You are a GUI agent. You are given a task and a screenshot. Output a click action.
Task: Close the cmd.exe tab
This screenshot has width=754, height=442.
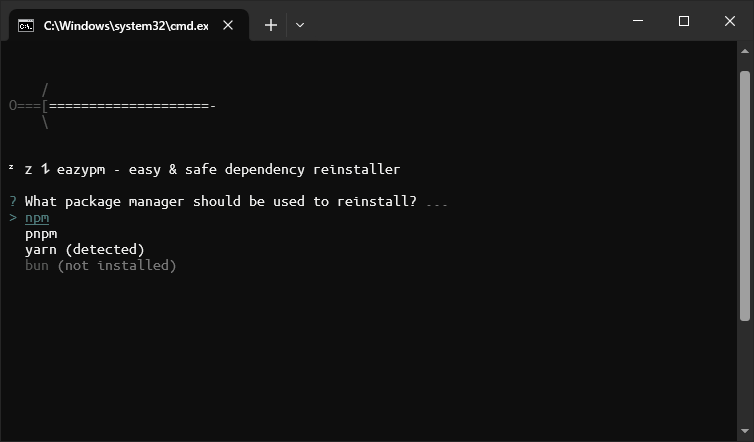(x=228, y=25)
